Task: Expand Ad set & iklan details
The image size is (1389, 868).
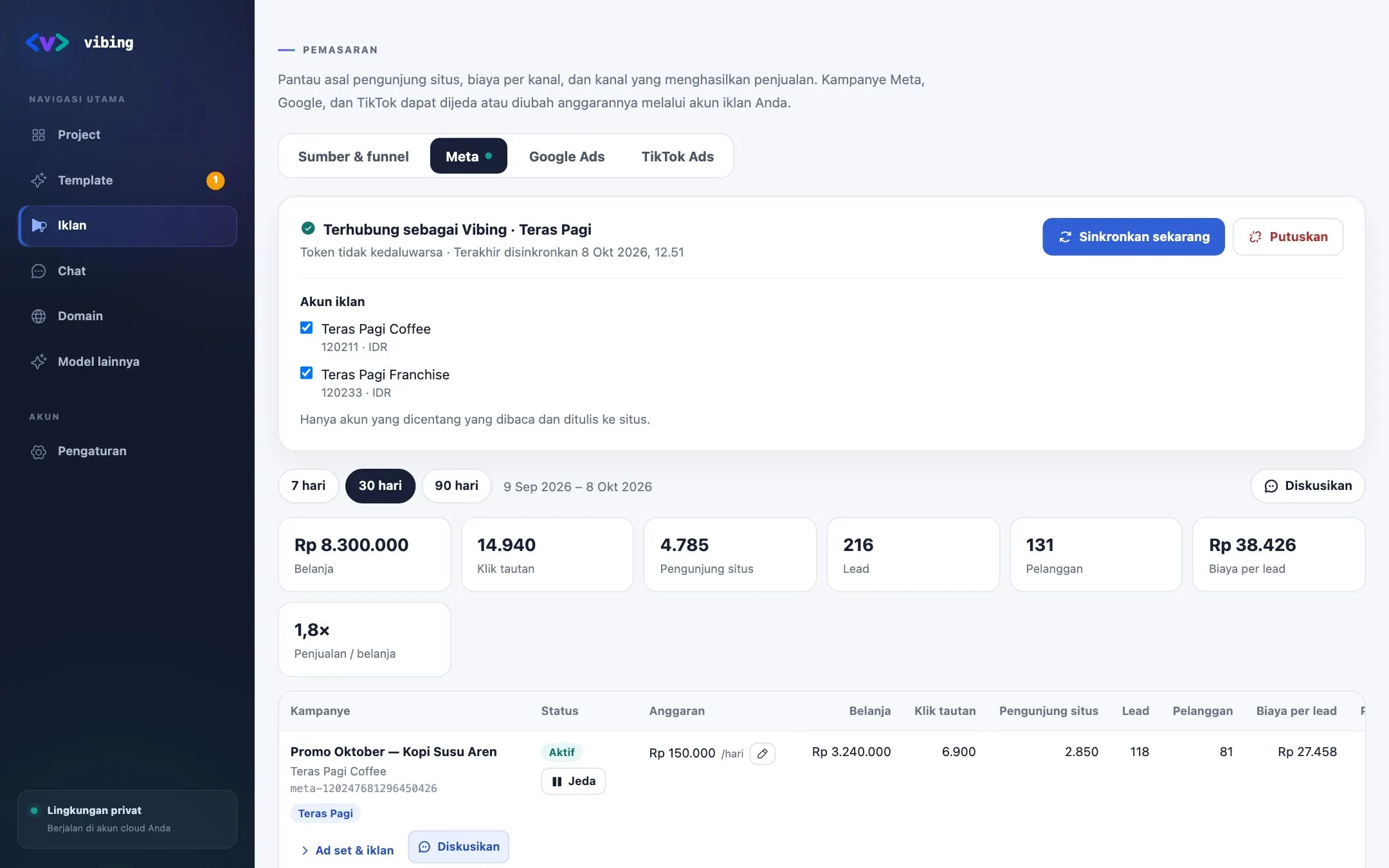Action: tap(347, 850)
